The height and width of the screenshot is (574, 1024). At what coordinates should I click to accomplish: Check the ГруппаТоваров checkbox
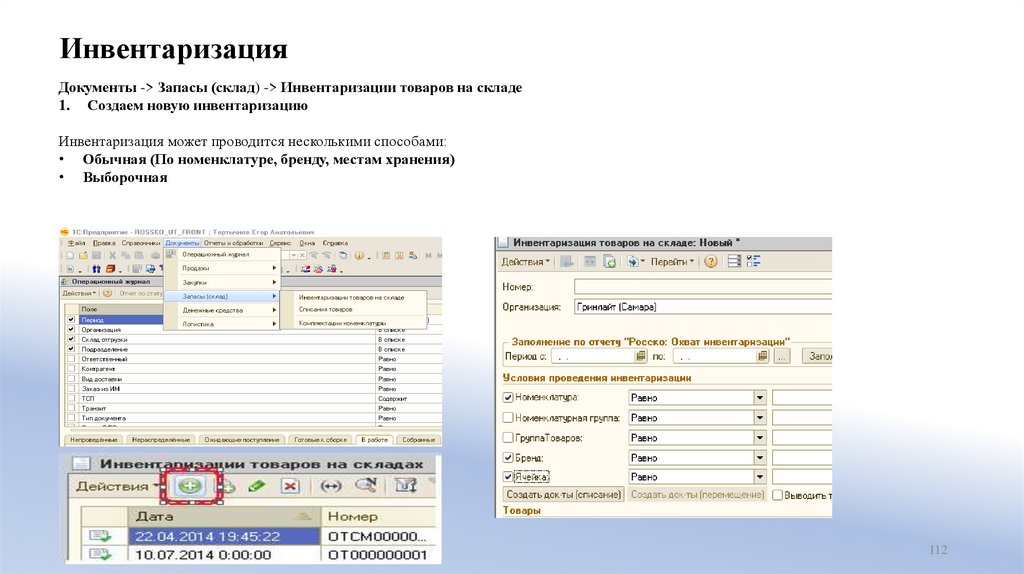pyautogui.click(x=508, y=438)
